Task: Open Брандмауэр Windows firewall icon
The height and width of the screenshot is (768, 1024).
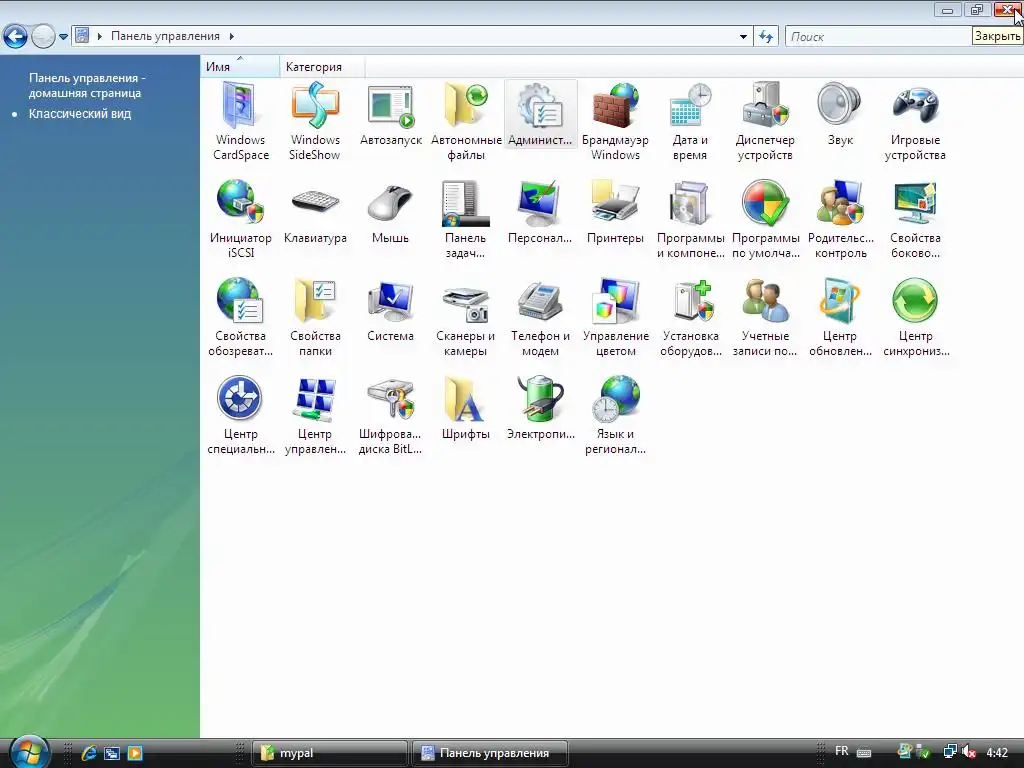Action: (615, 121)
